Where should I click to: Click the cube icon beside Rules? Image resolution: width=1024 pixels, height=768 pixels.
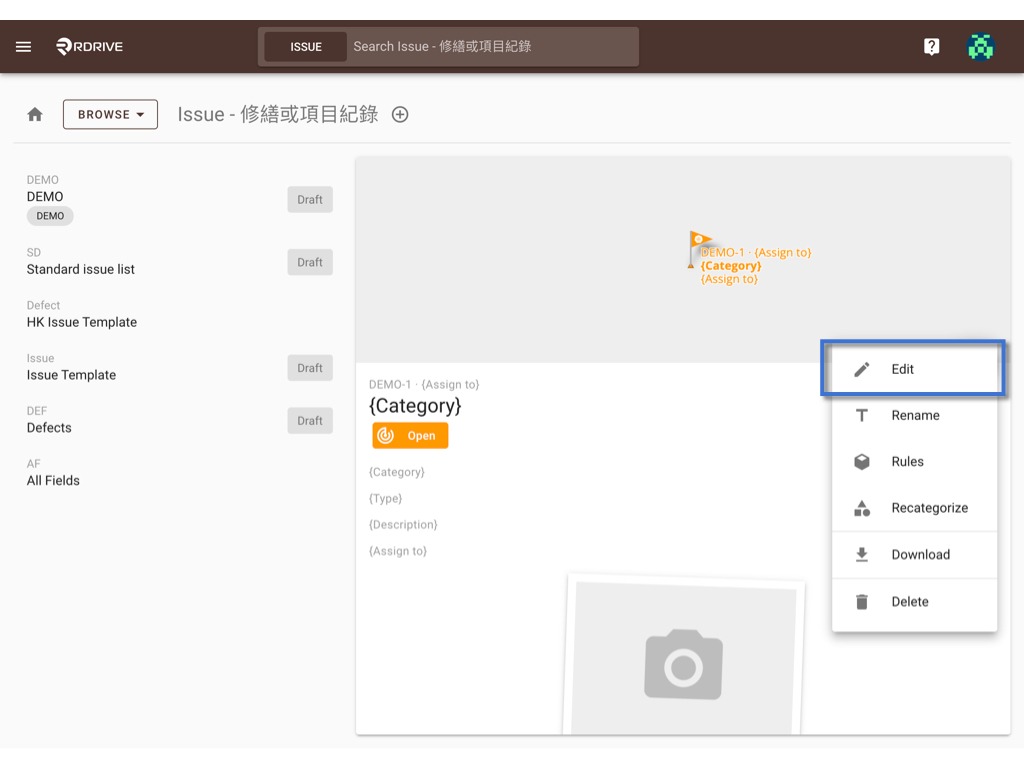(861, 462)
